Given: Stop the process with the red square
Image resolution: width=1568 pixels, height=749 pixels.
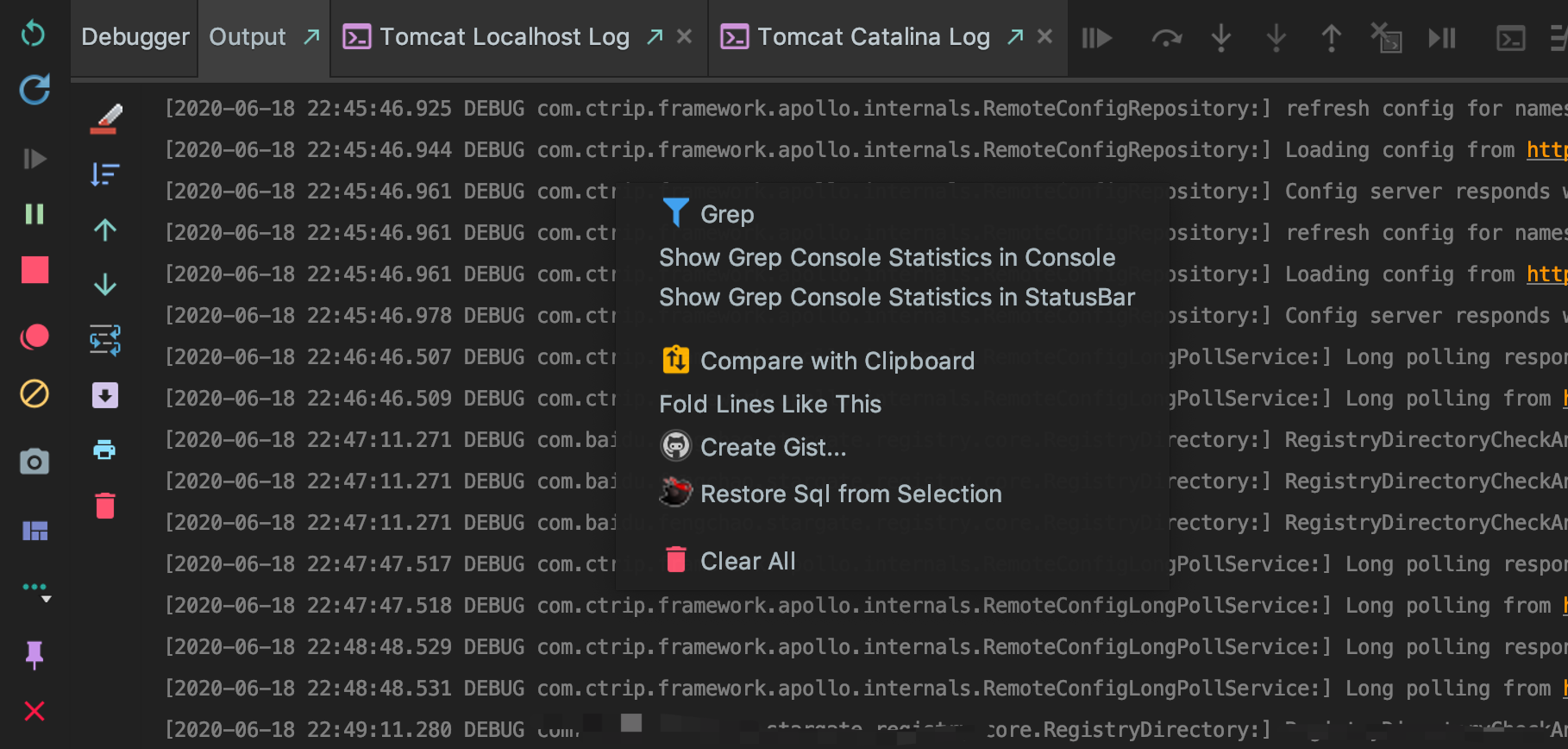Looking at the screenshot, I should pos(34,270).
